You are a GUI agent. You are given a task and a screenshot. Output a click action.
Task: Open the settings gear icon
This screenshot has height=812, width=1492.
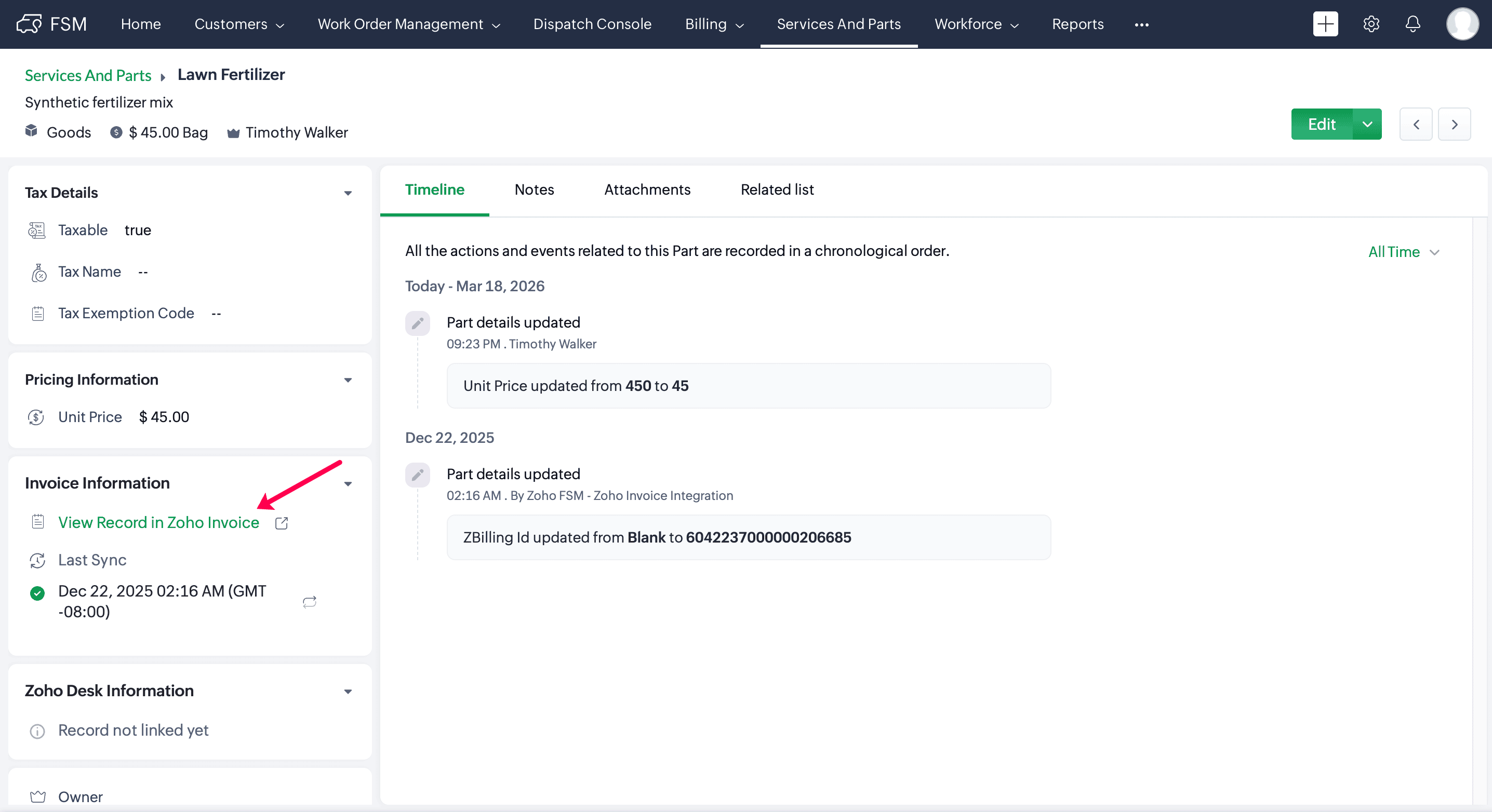(x=1370, y=24)
